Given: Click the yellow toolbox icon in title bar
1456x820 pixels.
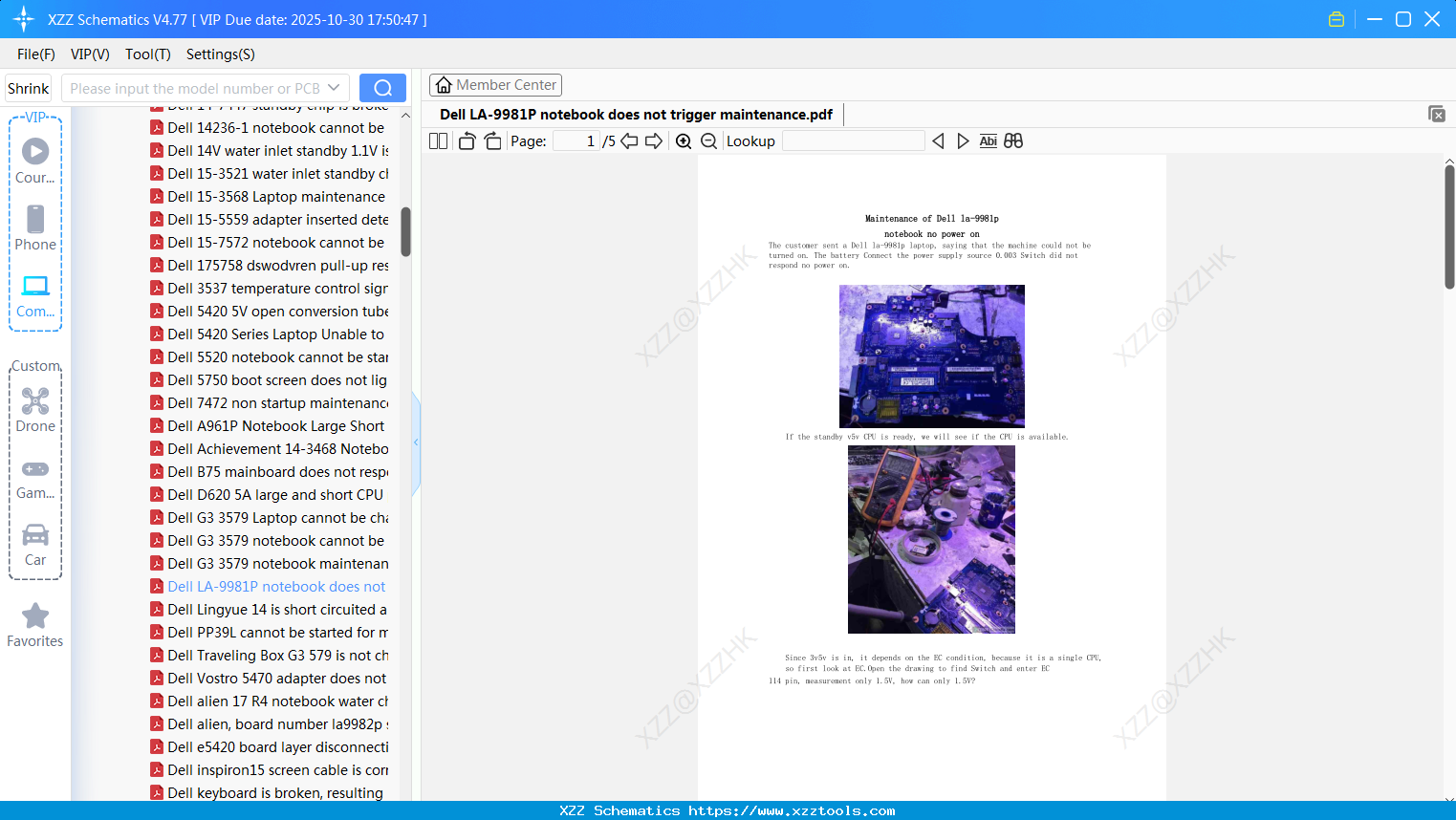Looking at the screenshot, I should coord(1336,19).
